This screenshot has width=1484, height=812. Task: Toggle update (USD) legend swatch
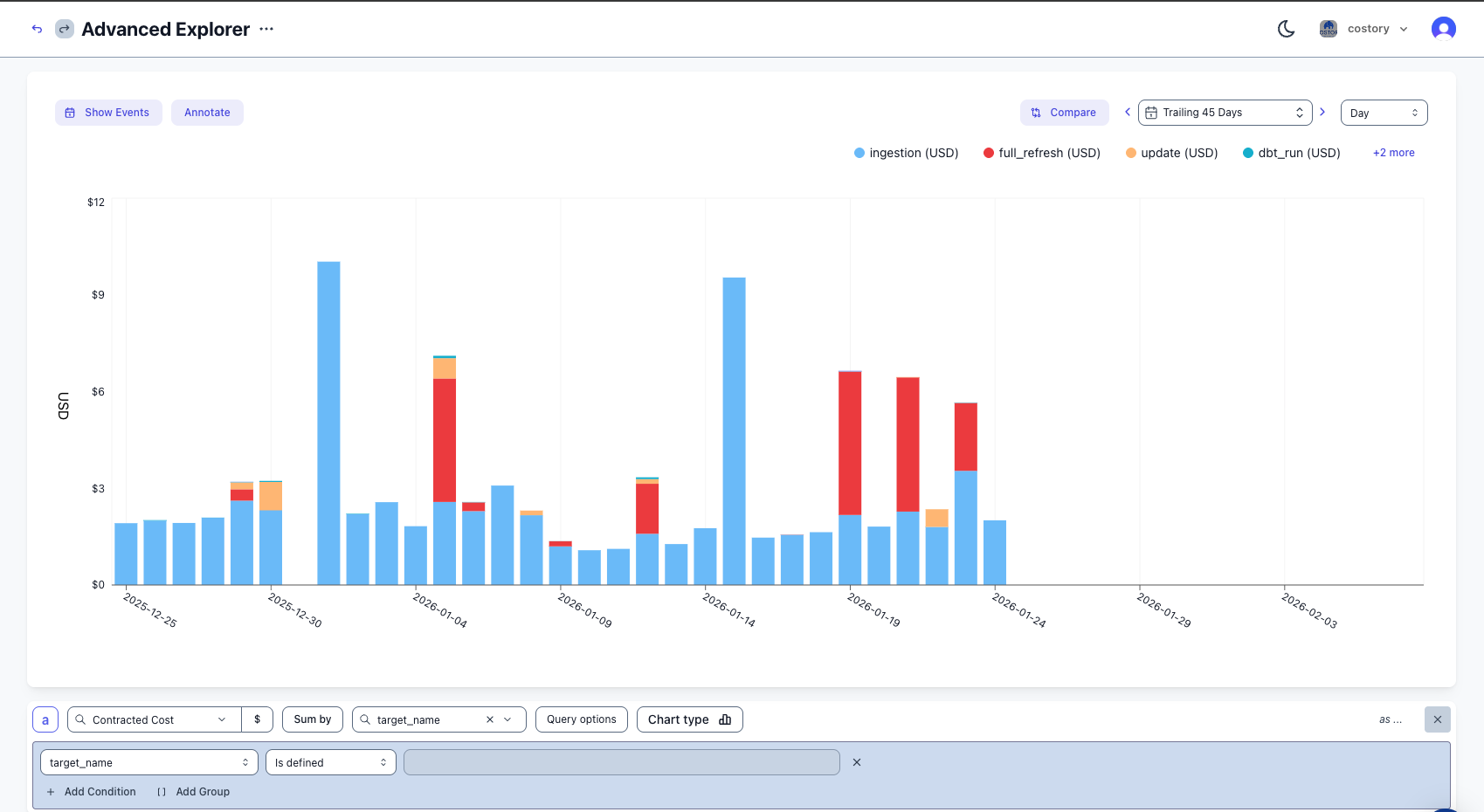(1131, 153)
